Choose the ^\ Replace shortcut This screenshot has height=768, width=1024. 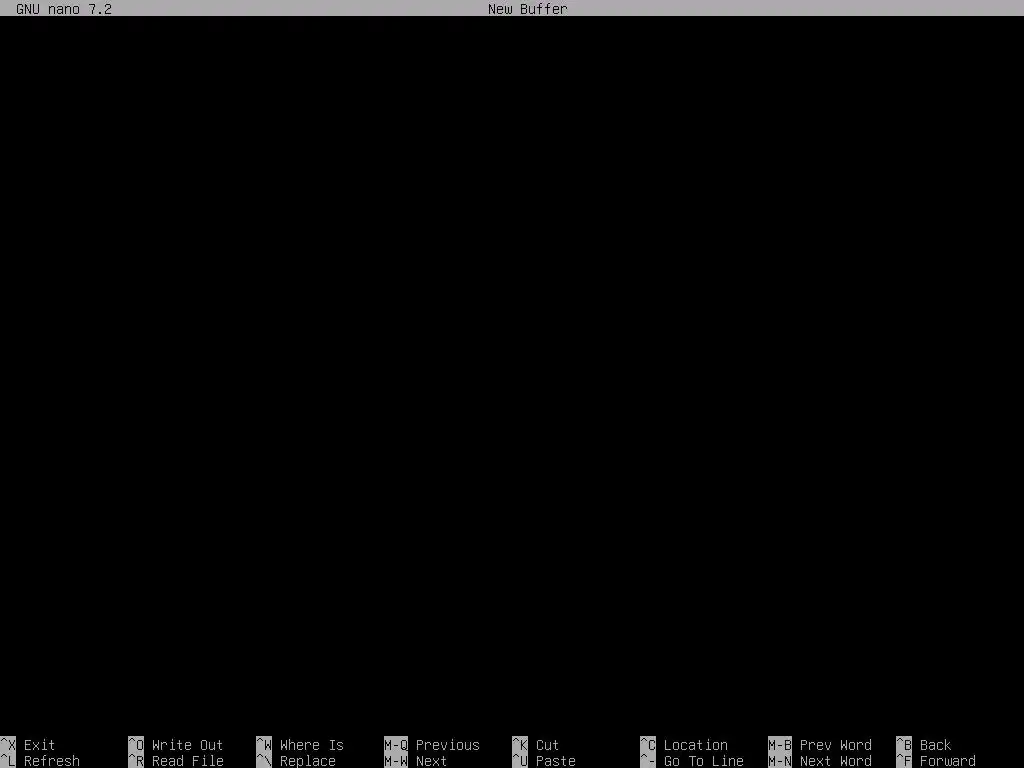[296, 761]
